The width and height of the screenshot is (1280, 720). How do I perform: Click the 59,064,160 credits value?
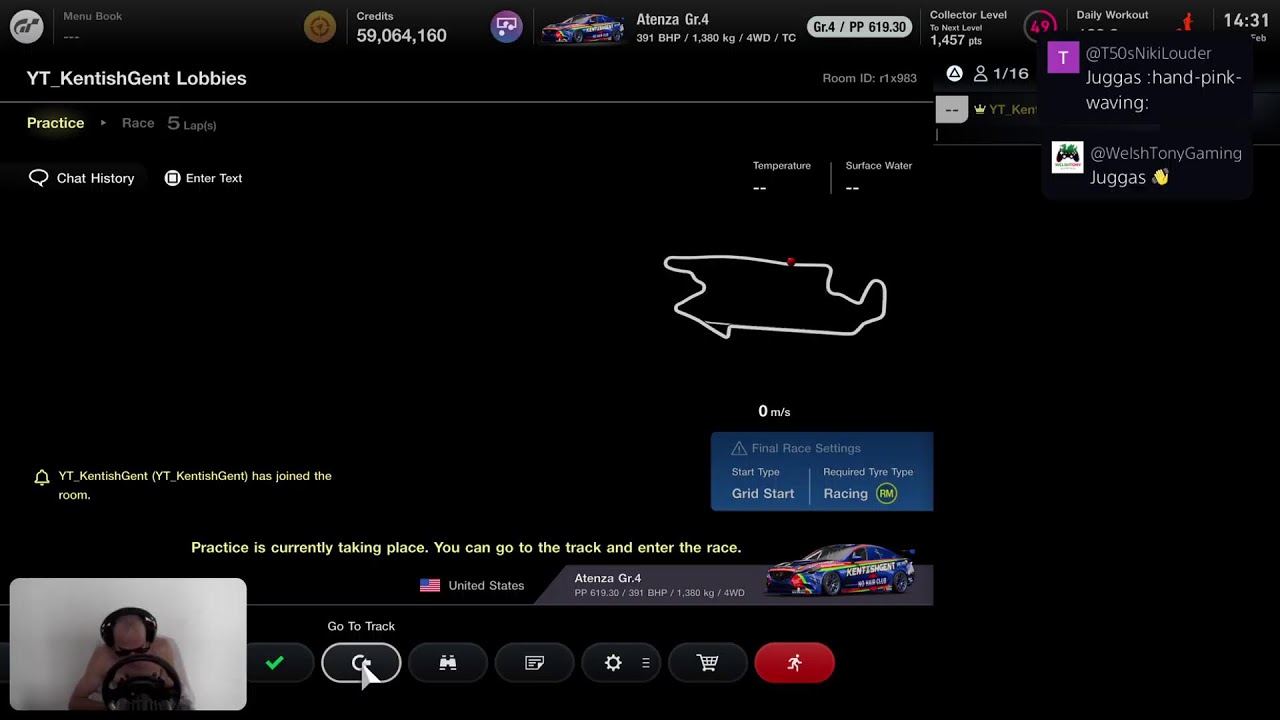(402, 36)
